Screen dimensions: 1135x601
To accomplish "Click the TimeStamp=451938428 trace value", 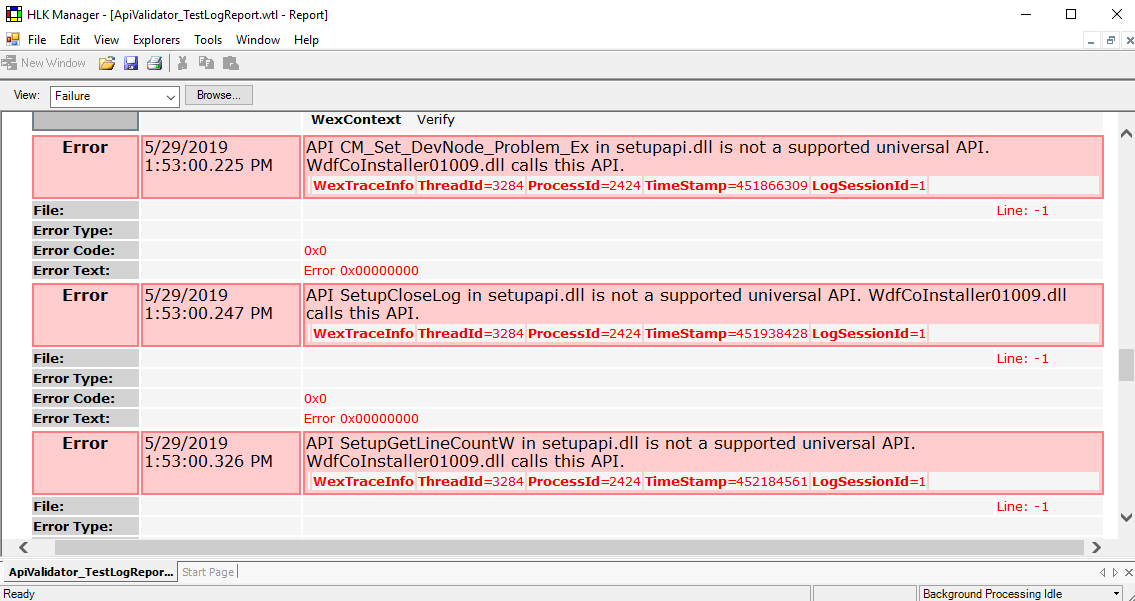I will tap(726, 333).
